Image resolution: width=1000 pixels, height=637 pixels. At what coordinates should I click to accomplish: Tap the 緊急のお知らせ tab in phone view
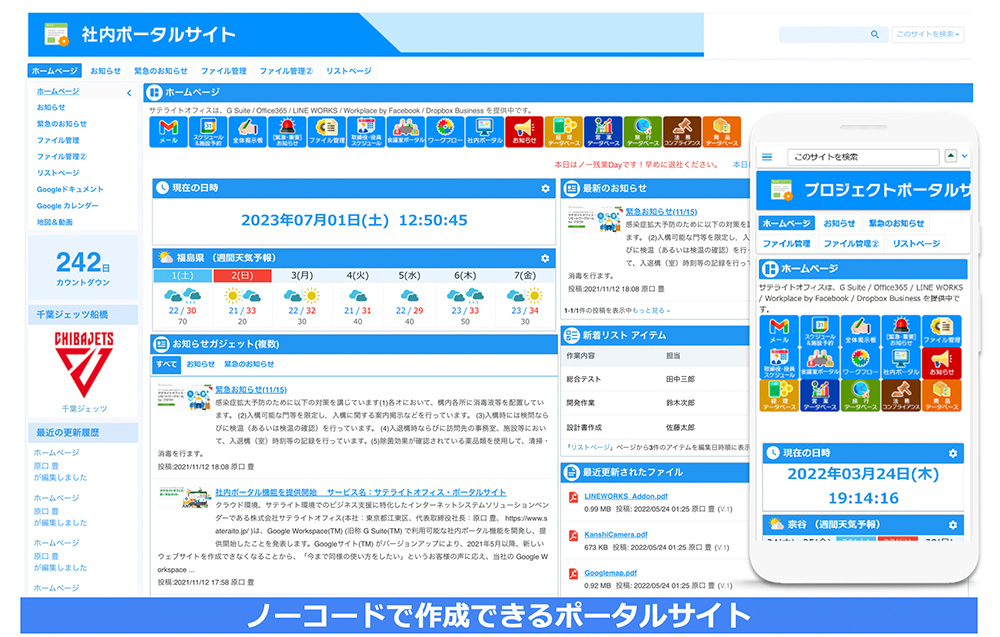point(896,223)
